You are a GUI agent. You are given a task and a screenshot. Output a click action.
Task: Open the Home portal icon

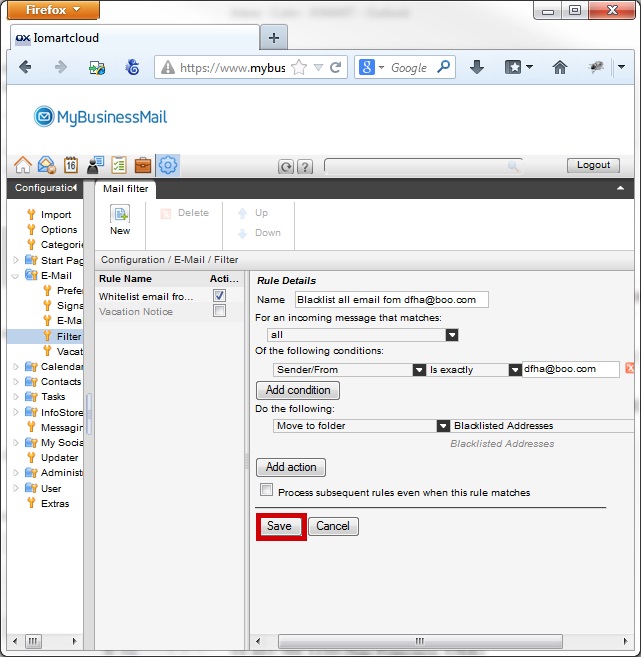[x=22, y=166]
